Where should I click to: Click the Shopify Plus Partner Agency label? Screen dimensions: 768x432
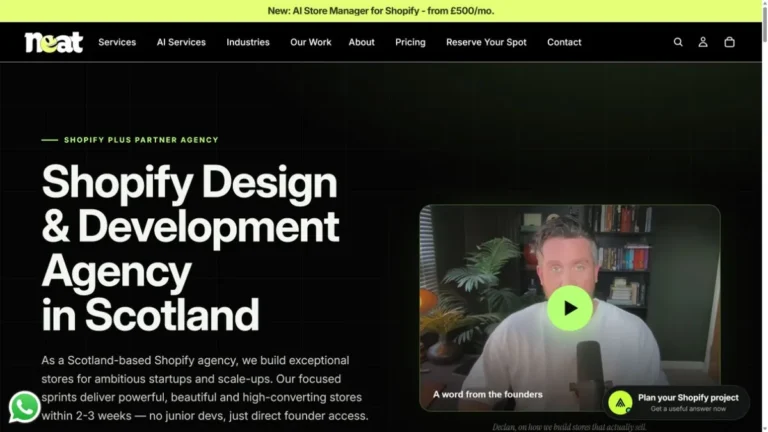pyautogui.click(x=141, y=140)
